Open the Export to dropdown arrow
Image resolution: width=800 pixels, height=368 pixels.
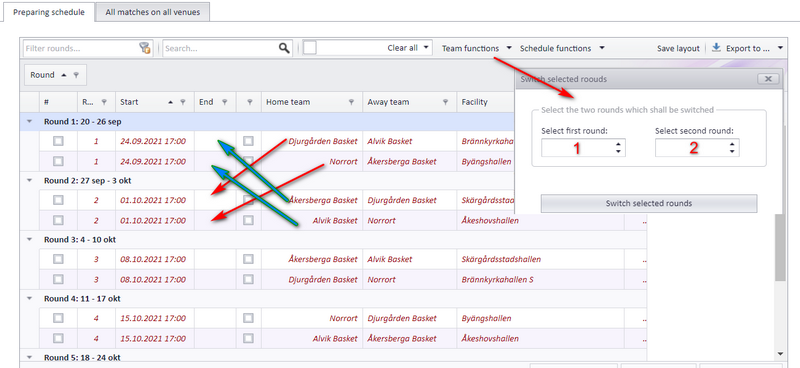point(781,48)
